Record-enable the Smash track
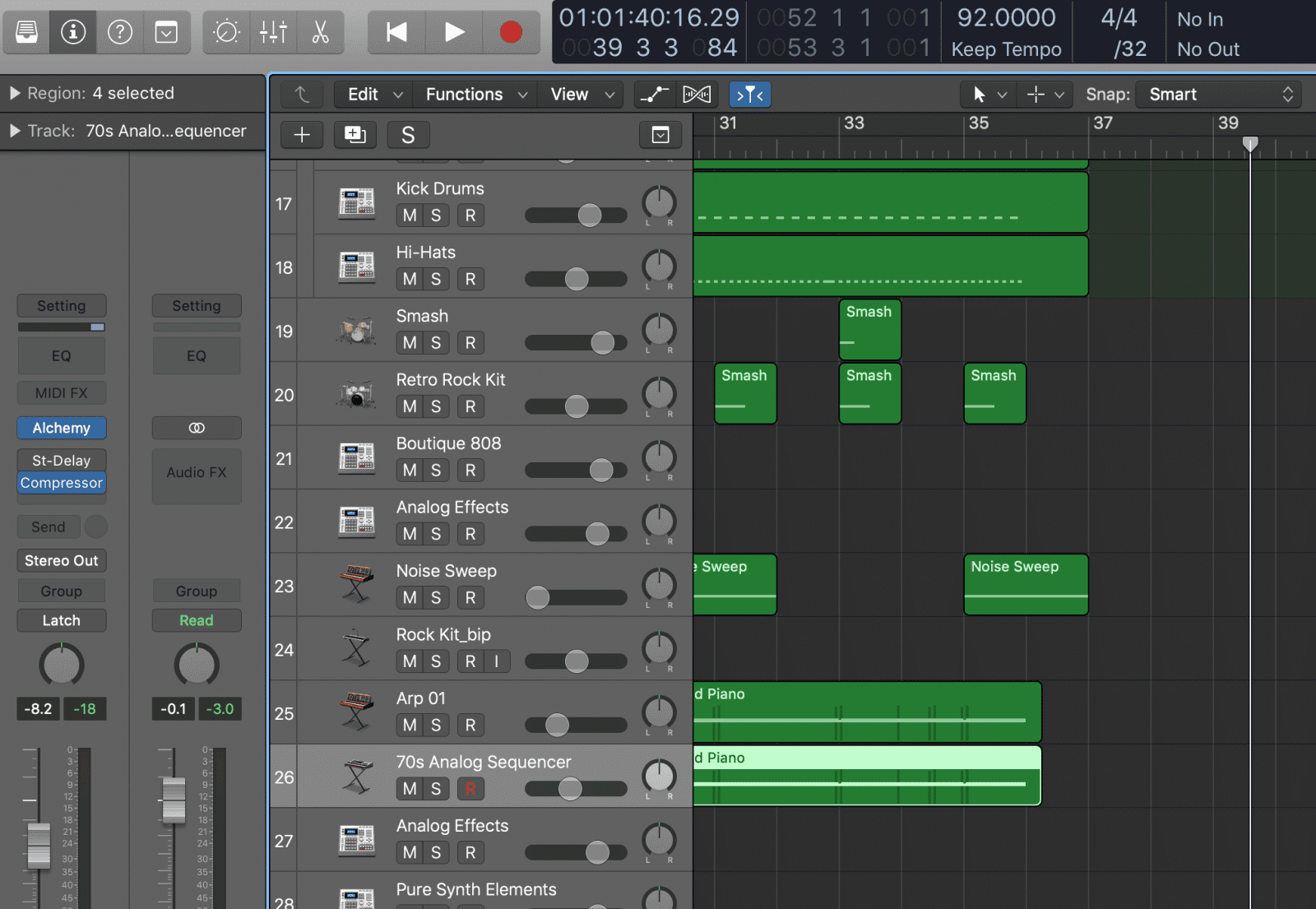Screen dimensions: 1316x909 [470, 343]
